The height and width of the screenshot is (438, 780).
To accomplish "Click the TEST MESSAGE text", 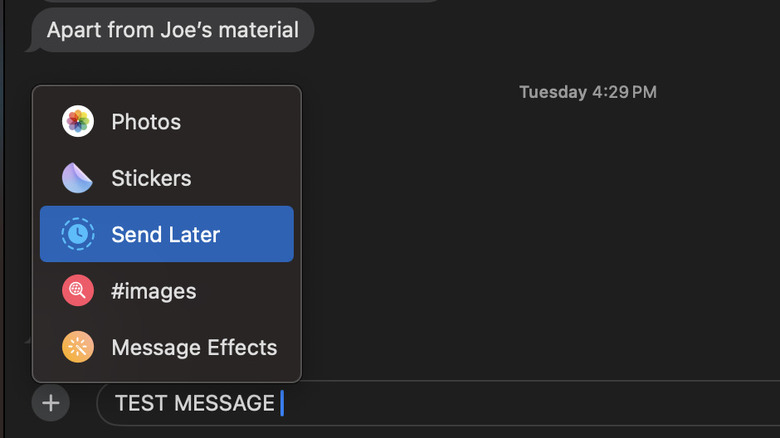I will click(194, 404).
